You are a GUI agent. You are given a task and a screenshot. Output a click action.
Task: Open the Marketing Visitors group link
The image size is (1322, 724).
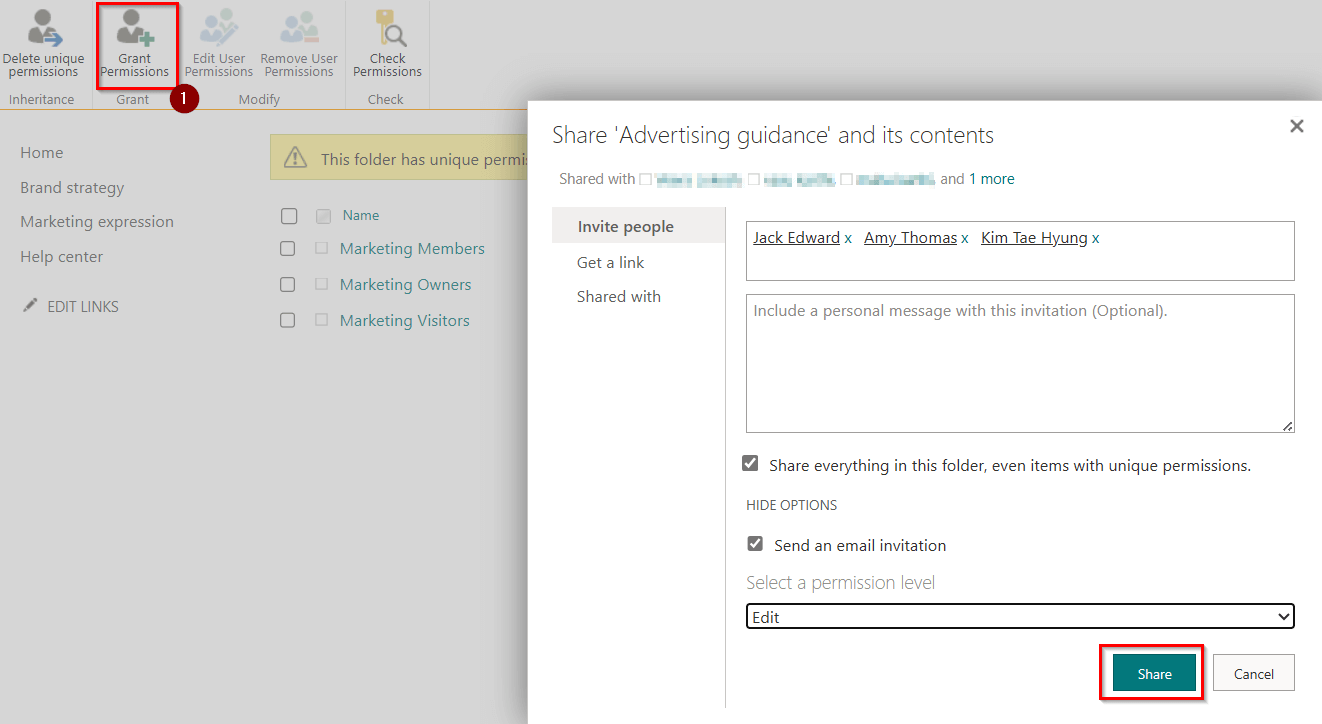(404, 321)
